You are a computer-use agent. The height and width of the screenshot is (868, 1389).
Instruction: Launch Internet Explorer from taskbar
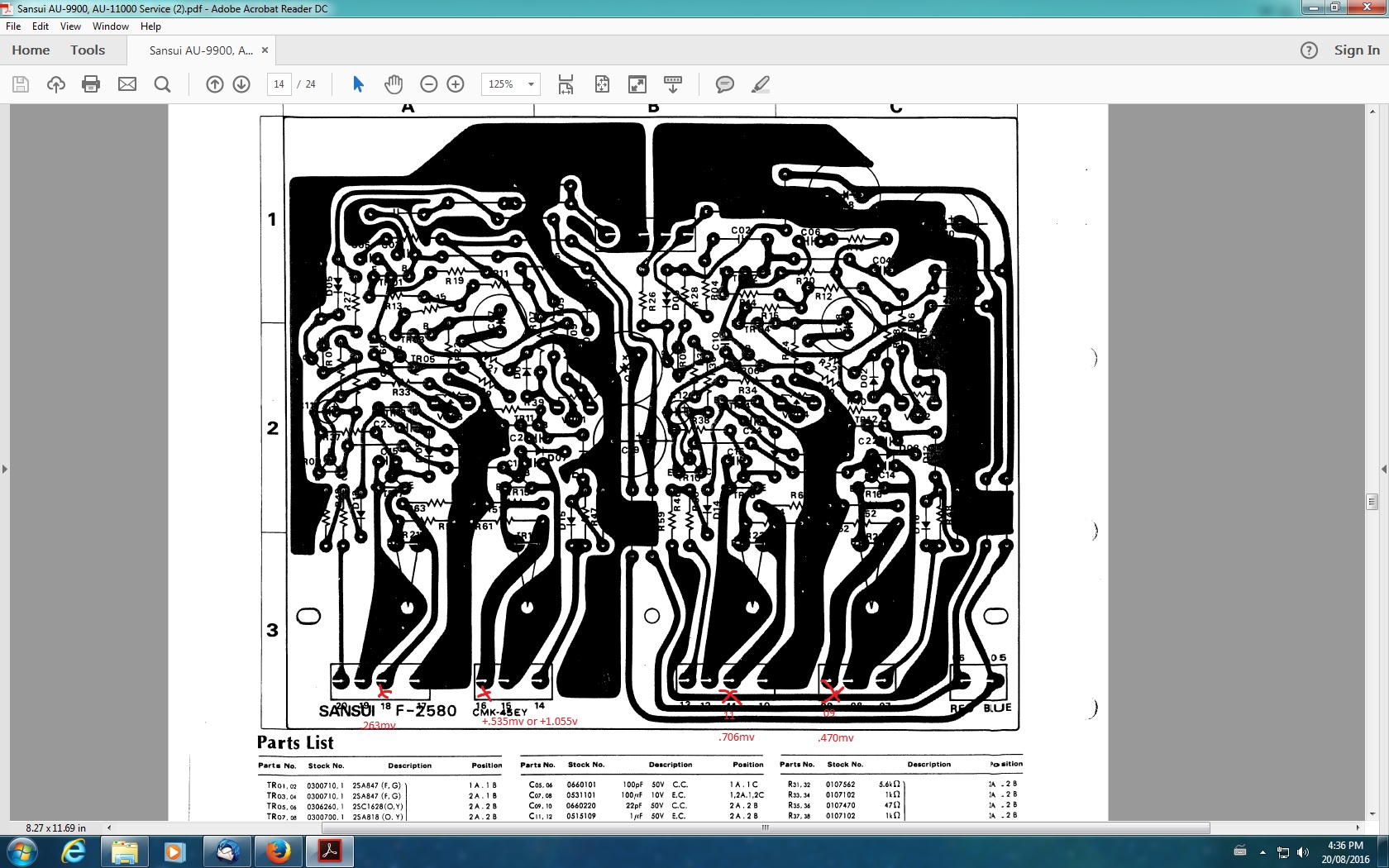pyautogui.click(x=74, y=851)
